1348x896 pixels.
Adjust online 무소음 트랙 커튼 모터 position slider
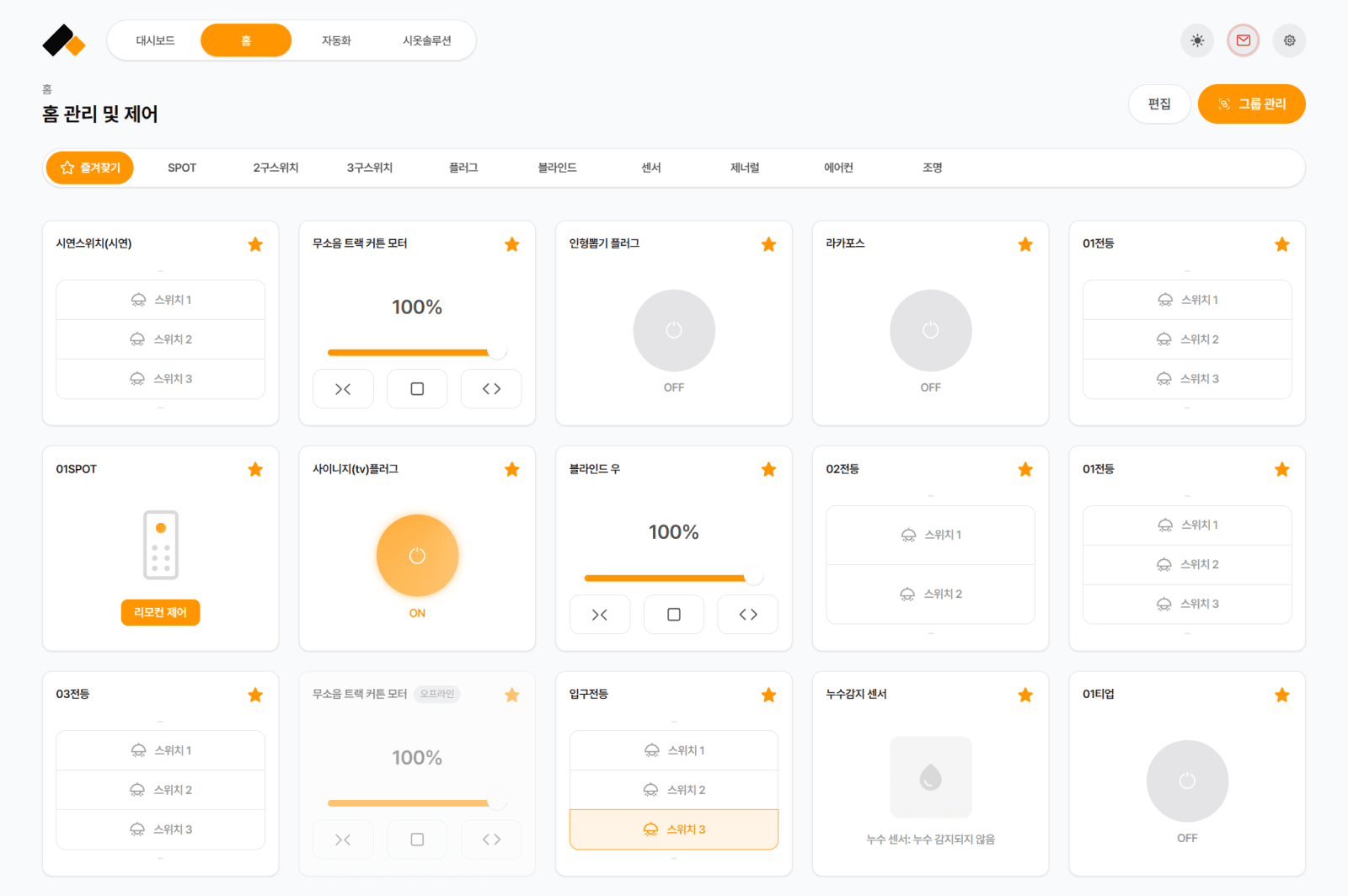tap(417, 352)
